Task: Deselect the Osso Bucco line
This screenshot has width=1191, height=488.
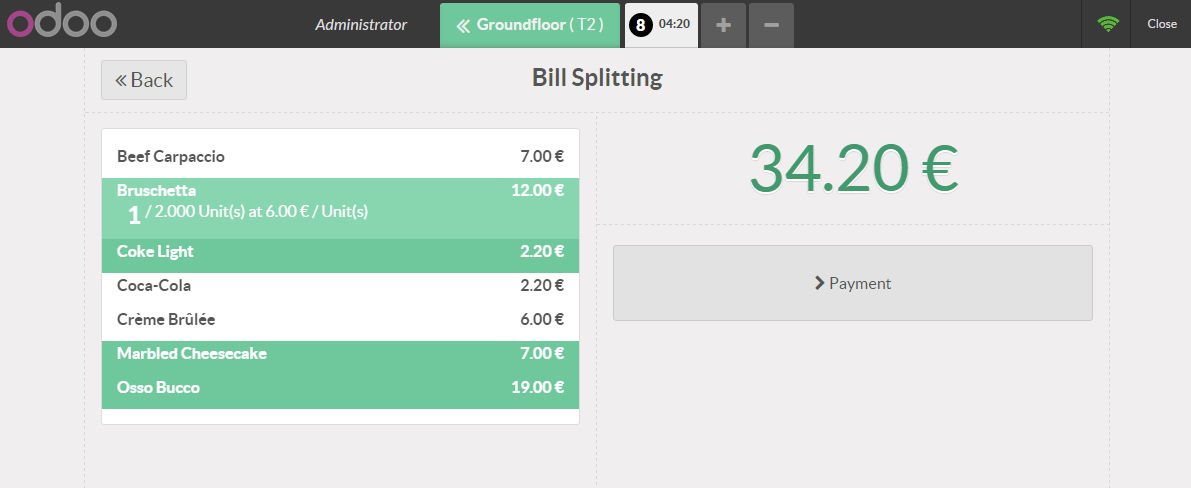Action: 340,388
